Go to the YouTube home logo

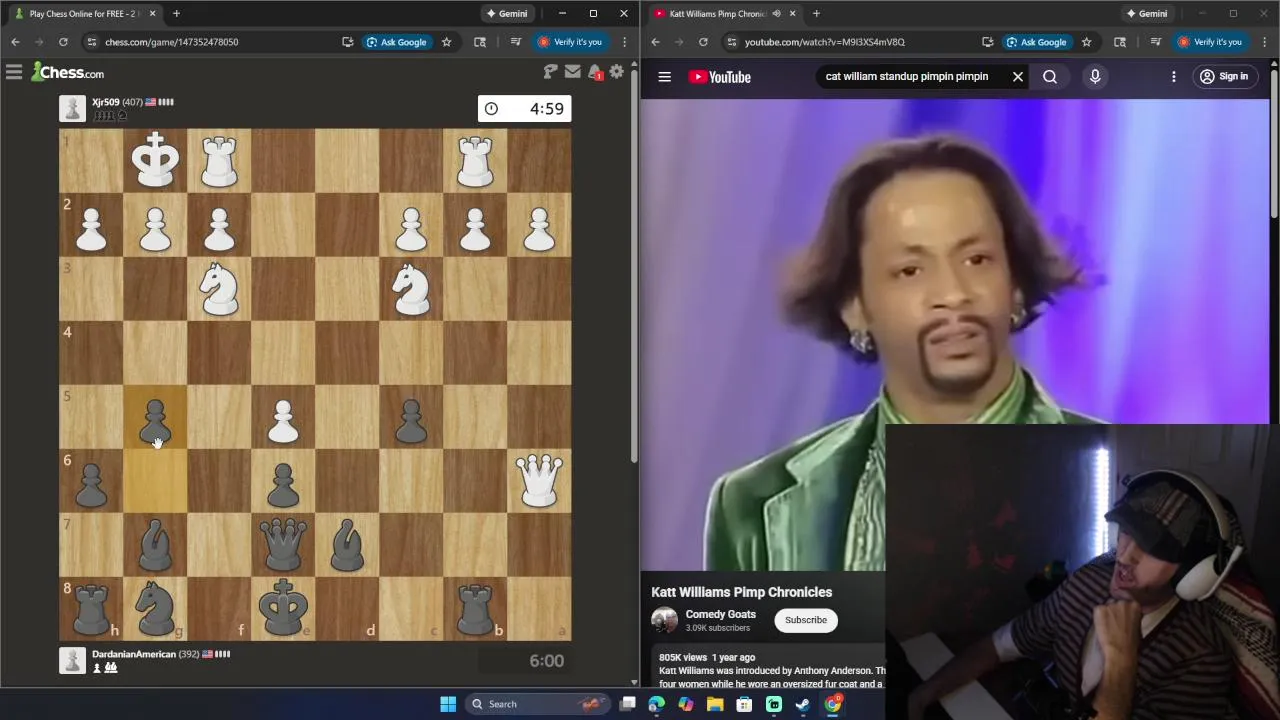point(720,77)
